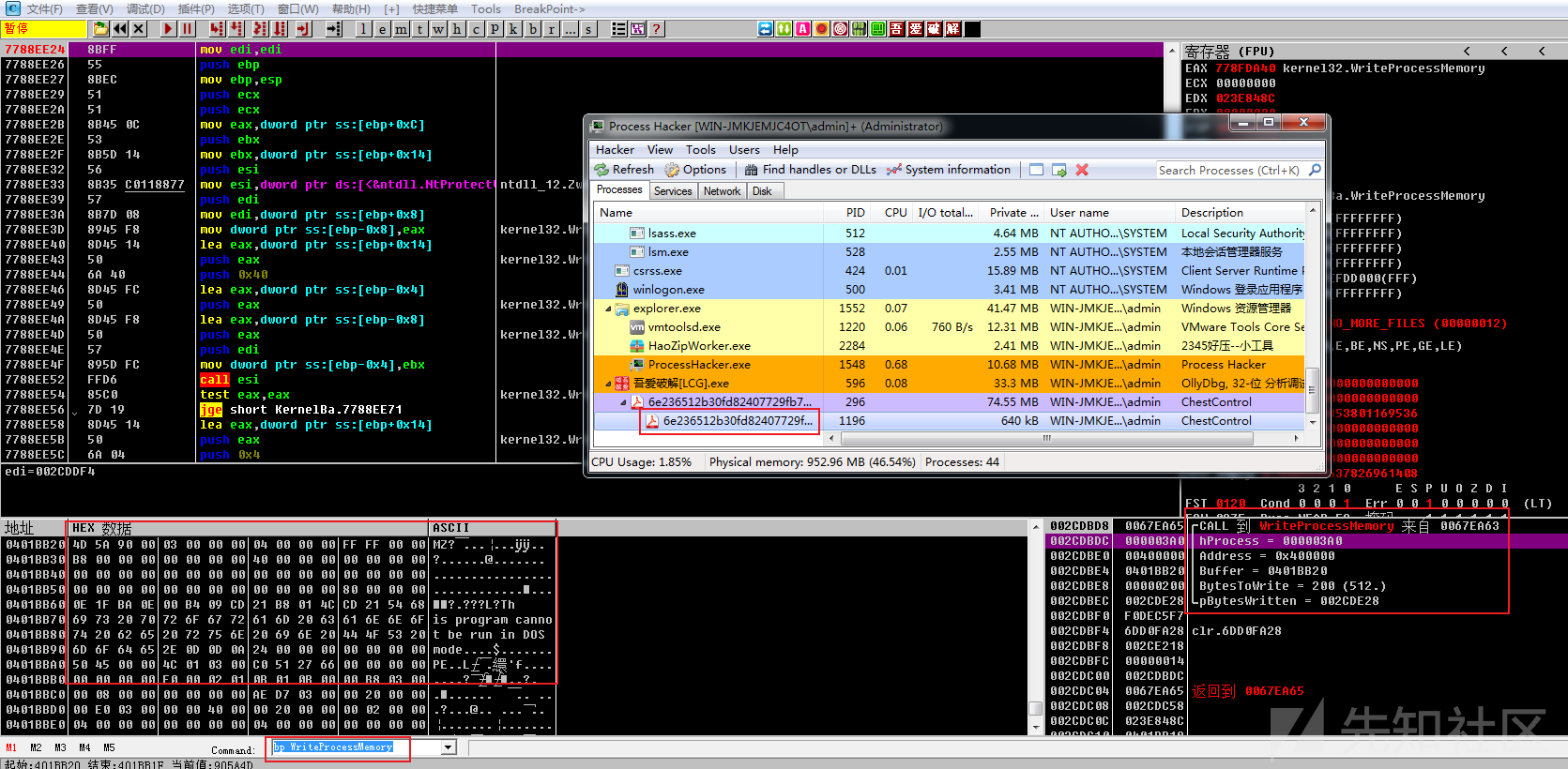This screenshot has height=769, width=1568.
Task: Click Find handles or DLLs button
Action: 811,170
